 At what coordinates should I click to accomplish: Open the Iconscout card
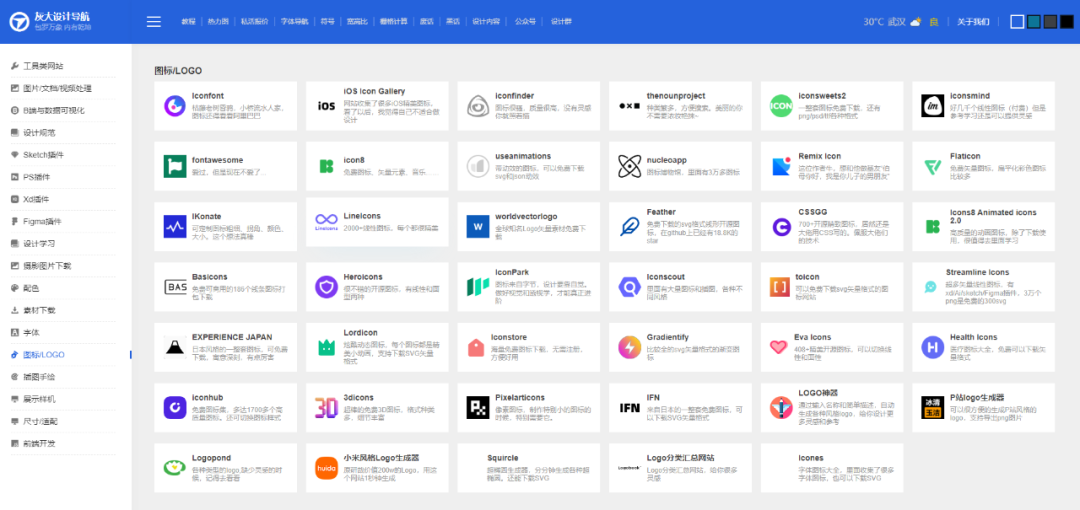coord(681,287)
